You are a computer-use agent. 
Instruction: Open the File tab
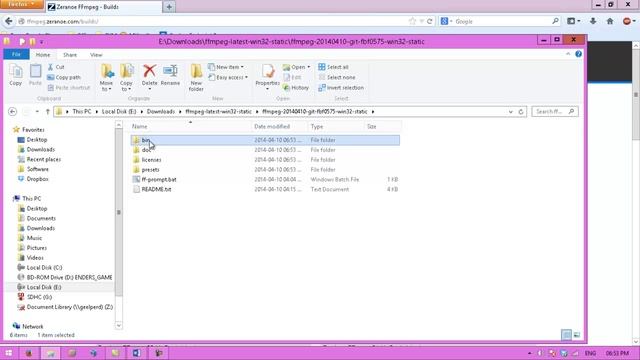click(16, 54)
